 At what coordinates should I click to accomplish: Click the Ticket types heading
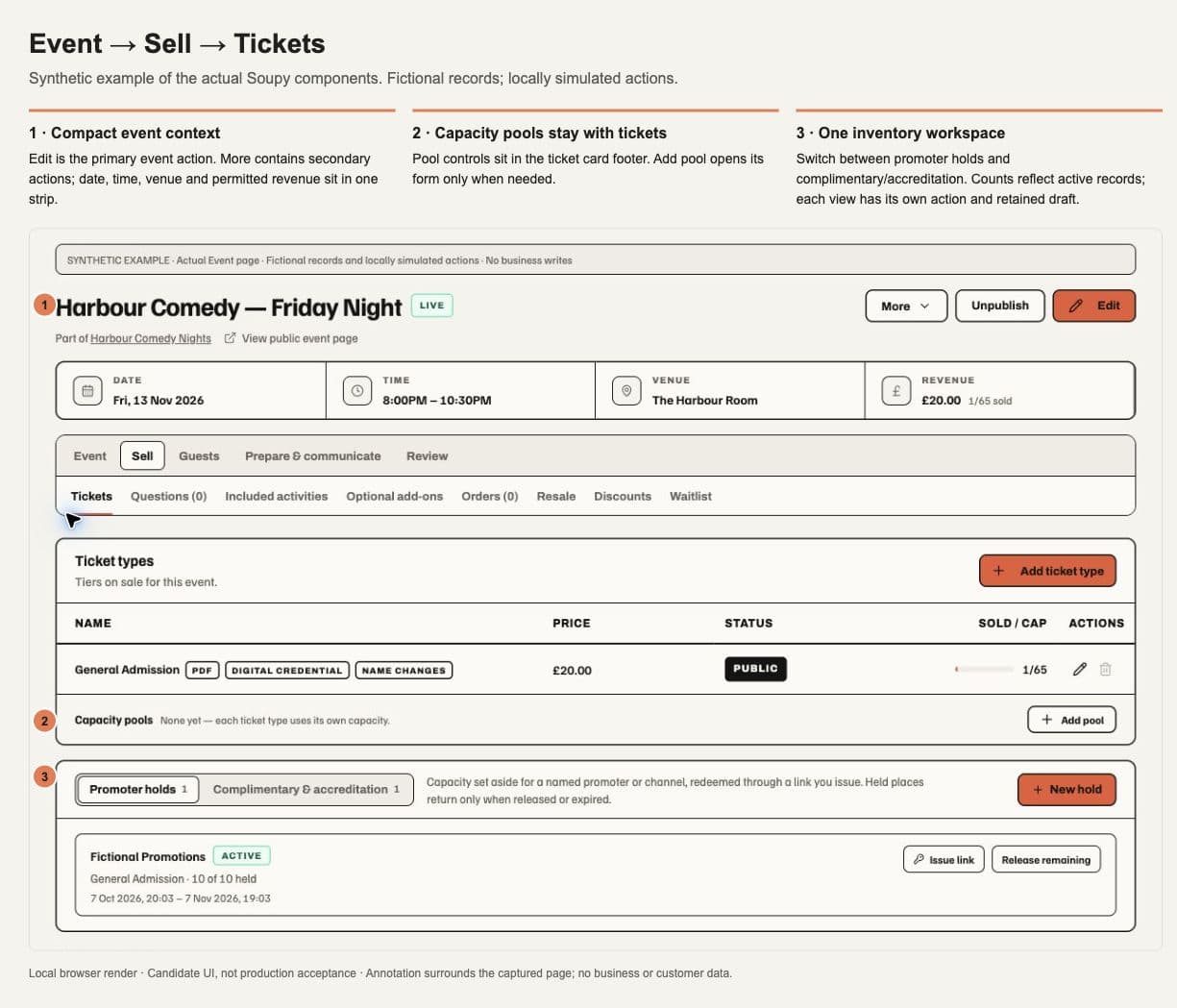[114, 561]
